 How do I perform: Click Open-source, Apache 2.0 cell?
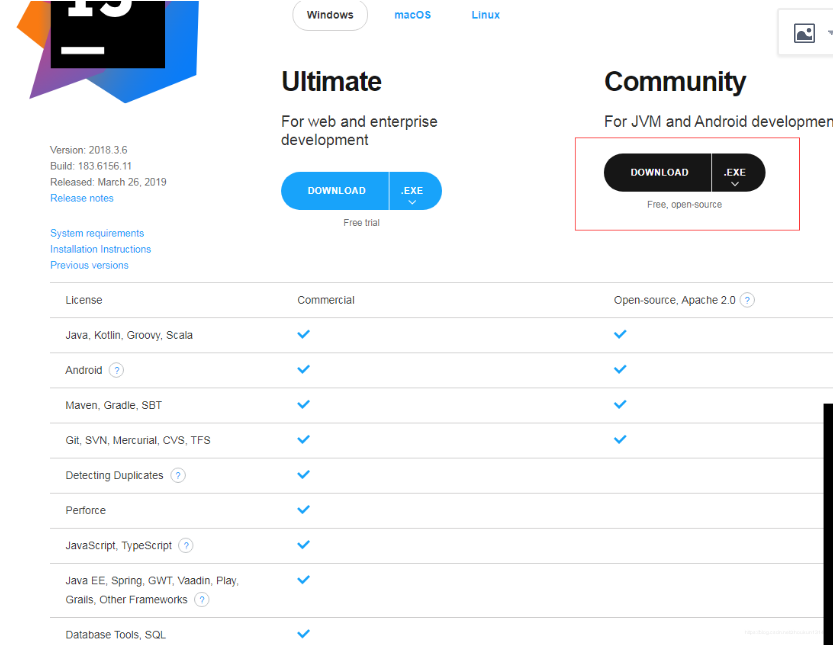(x=674, y=300)
